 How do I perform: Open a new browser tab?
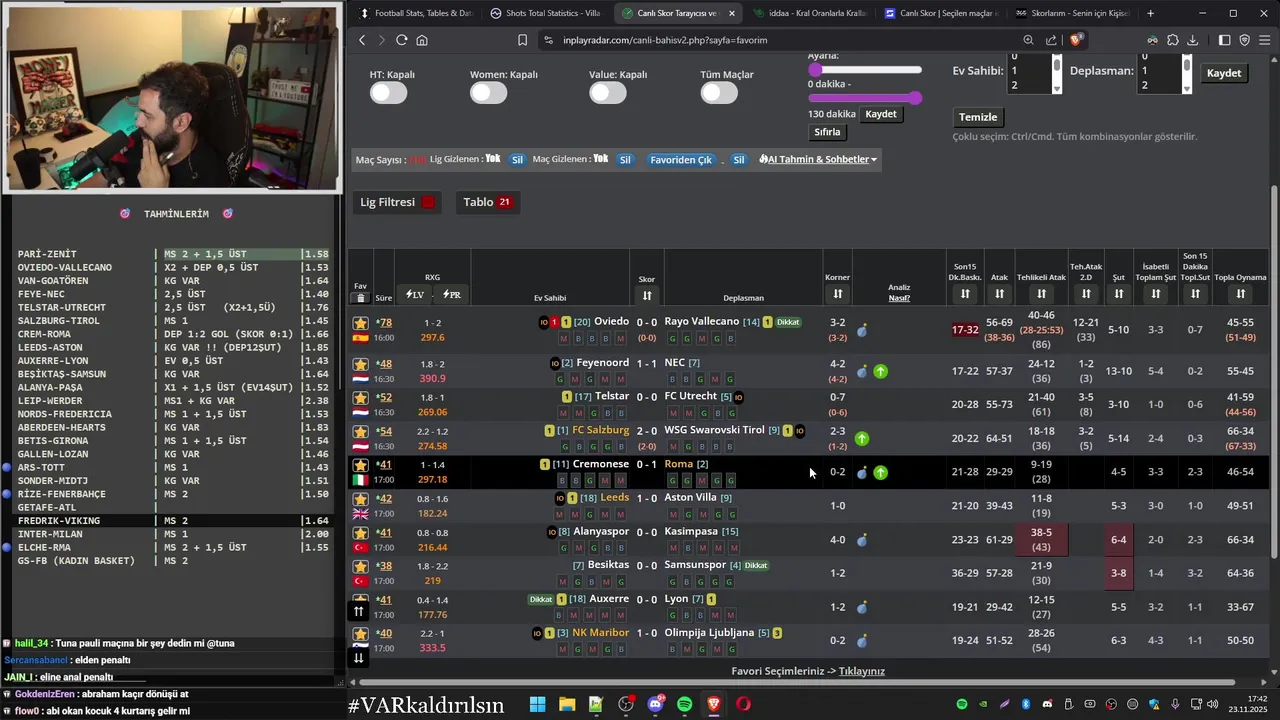coord(1150,13)
